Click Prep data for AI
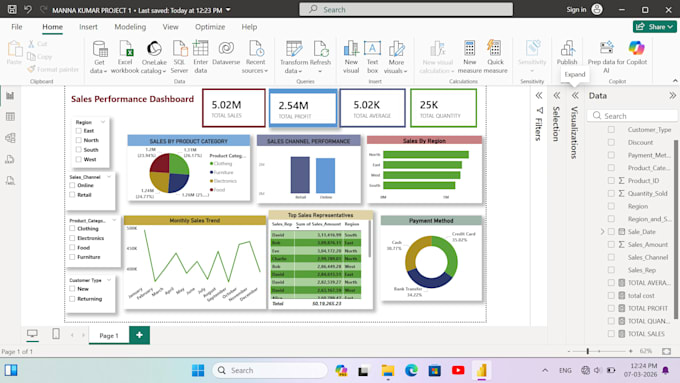The width and height of the screenshot is (680, 383). click(606, 57)
